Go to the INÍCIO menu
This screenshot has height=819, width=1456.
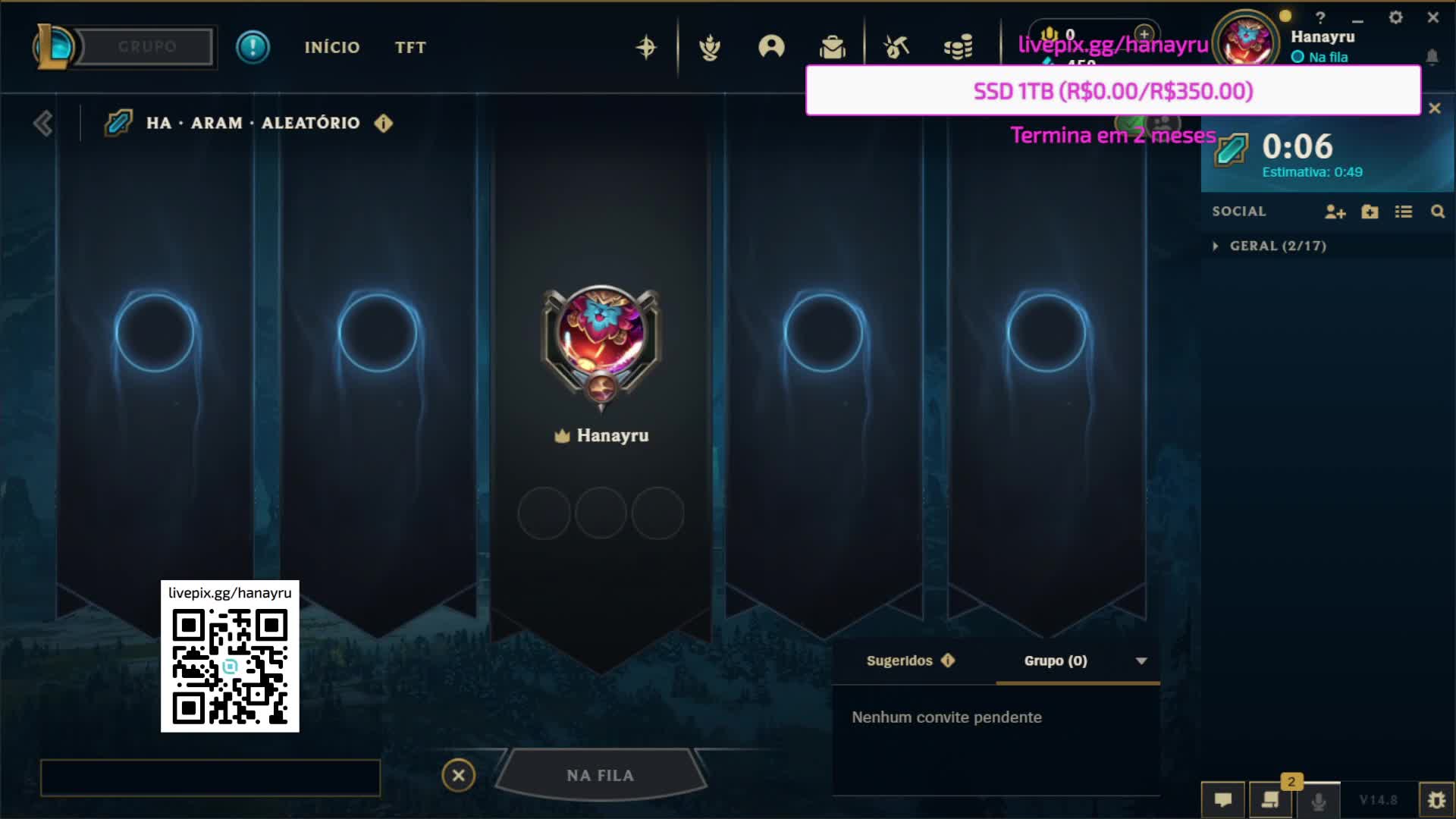tap(332, 47)
